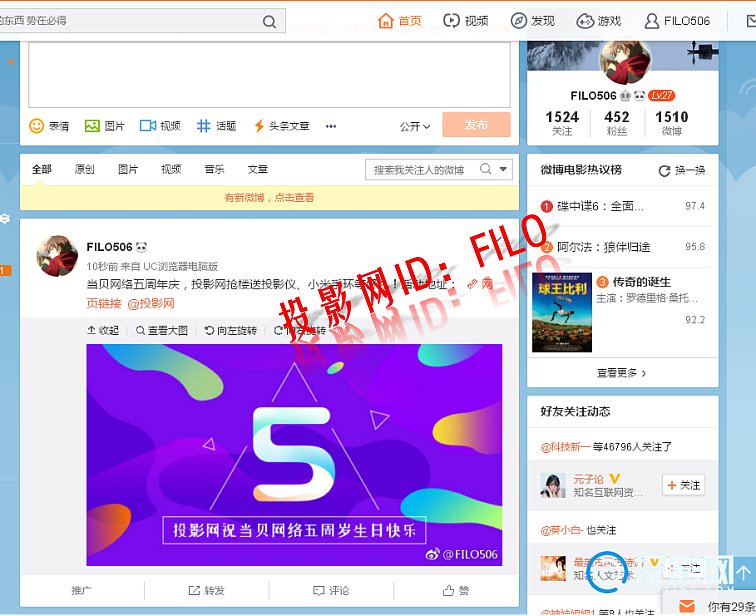Follow 元子论 with the +关注 button
Image resolution: width=756 pixels, height=616 pixels.
pos(684,485)
